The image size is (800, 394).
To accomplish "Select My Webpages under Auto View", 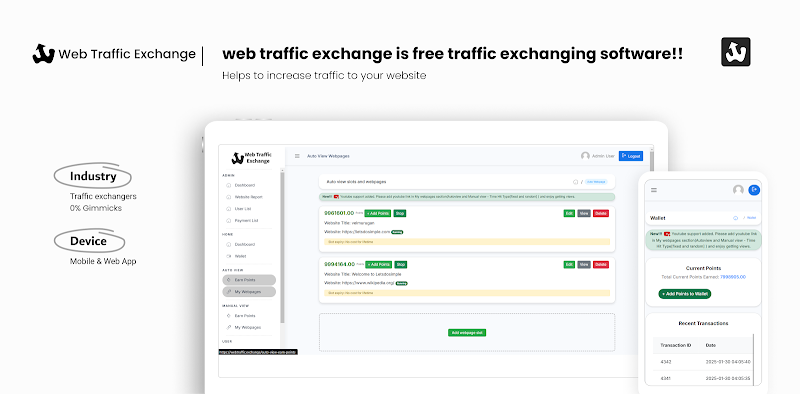I will point(249,292).
